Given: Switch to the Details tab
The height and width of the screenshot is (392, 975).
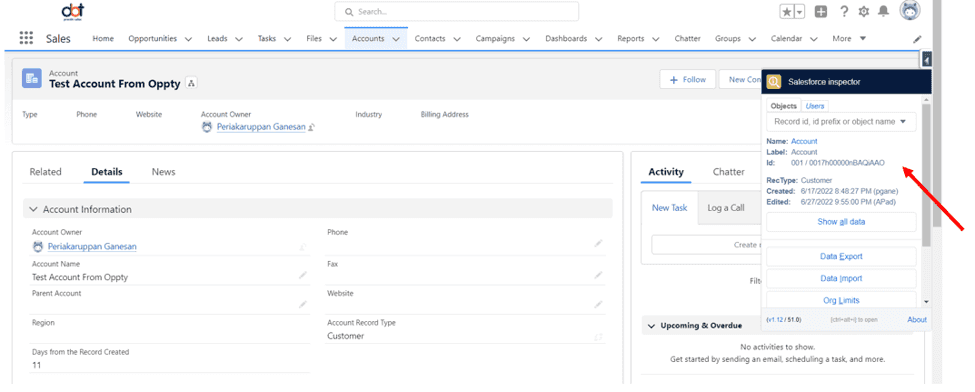Looking at the screenshot, I should (x=107, y=172).
